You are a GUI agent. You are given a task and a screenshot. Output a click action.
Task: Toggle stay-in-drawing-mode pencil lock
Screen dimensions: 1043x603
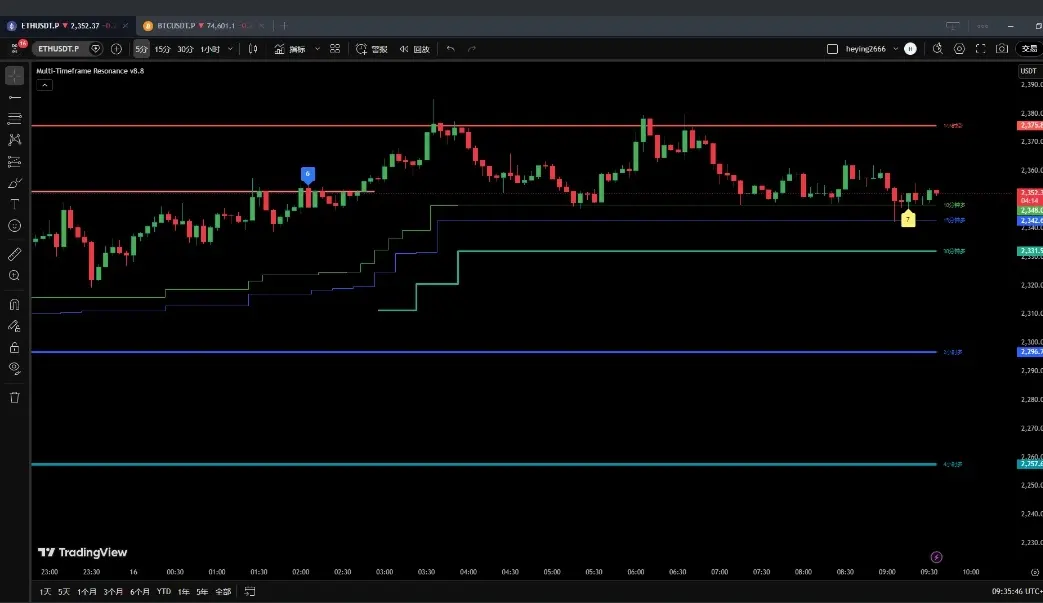[x=15, y=326]
